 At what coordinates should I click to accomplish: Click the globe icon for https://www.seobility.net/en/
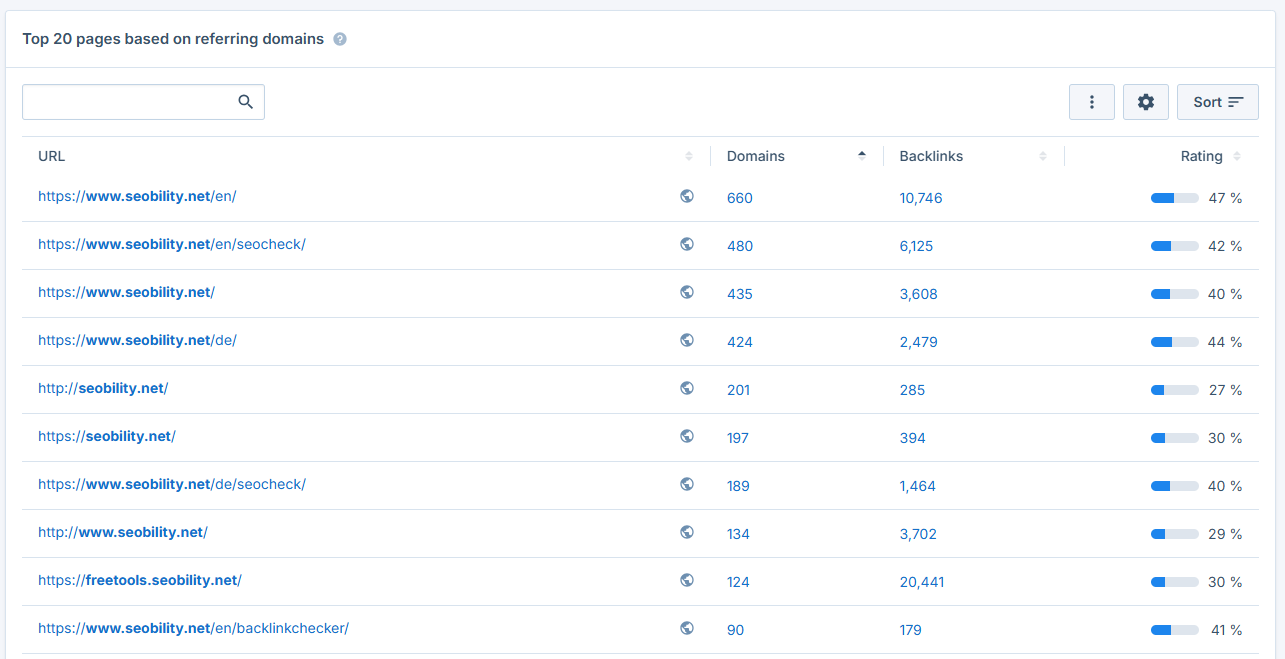tap(687, 196)
